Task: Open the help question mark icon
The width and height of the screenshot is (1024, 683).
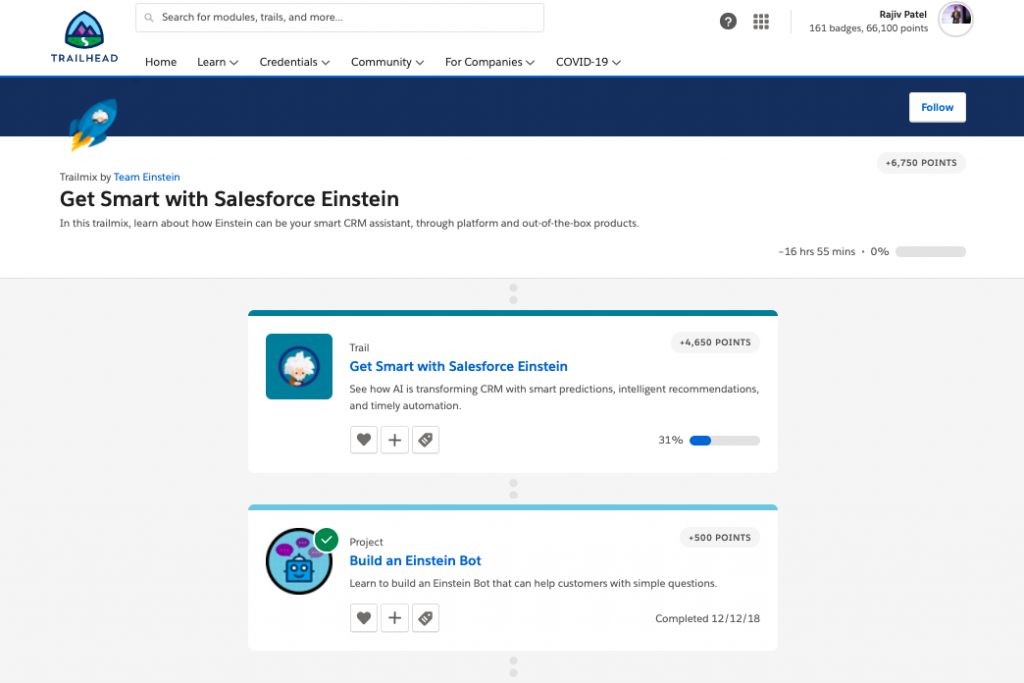Action: pyautogui.click(x=728, y=21)
